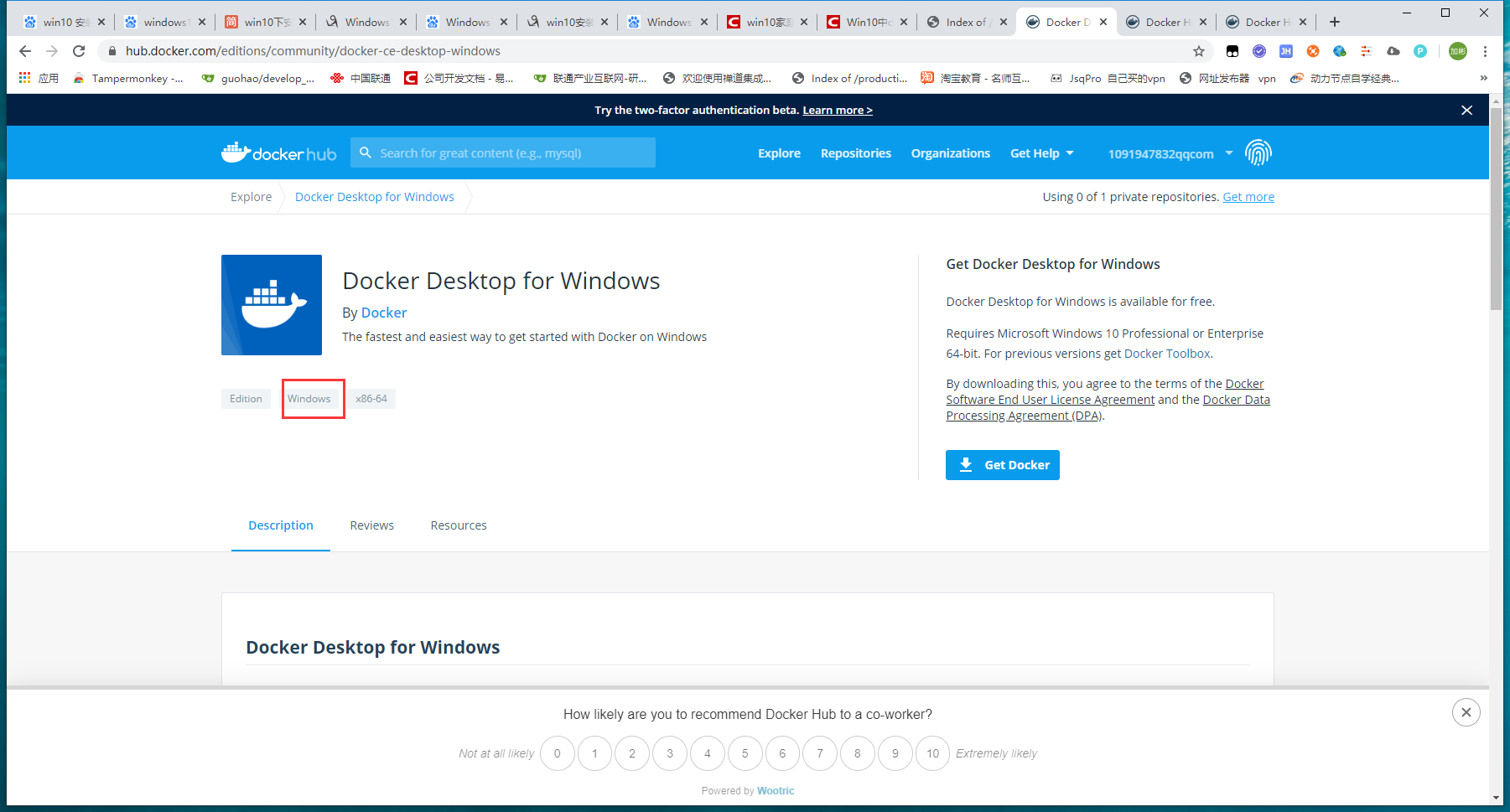This screenshot has height=812, width=1510.
Task: Click the Get more repositories link
Action: [1248, 197]
